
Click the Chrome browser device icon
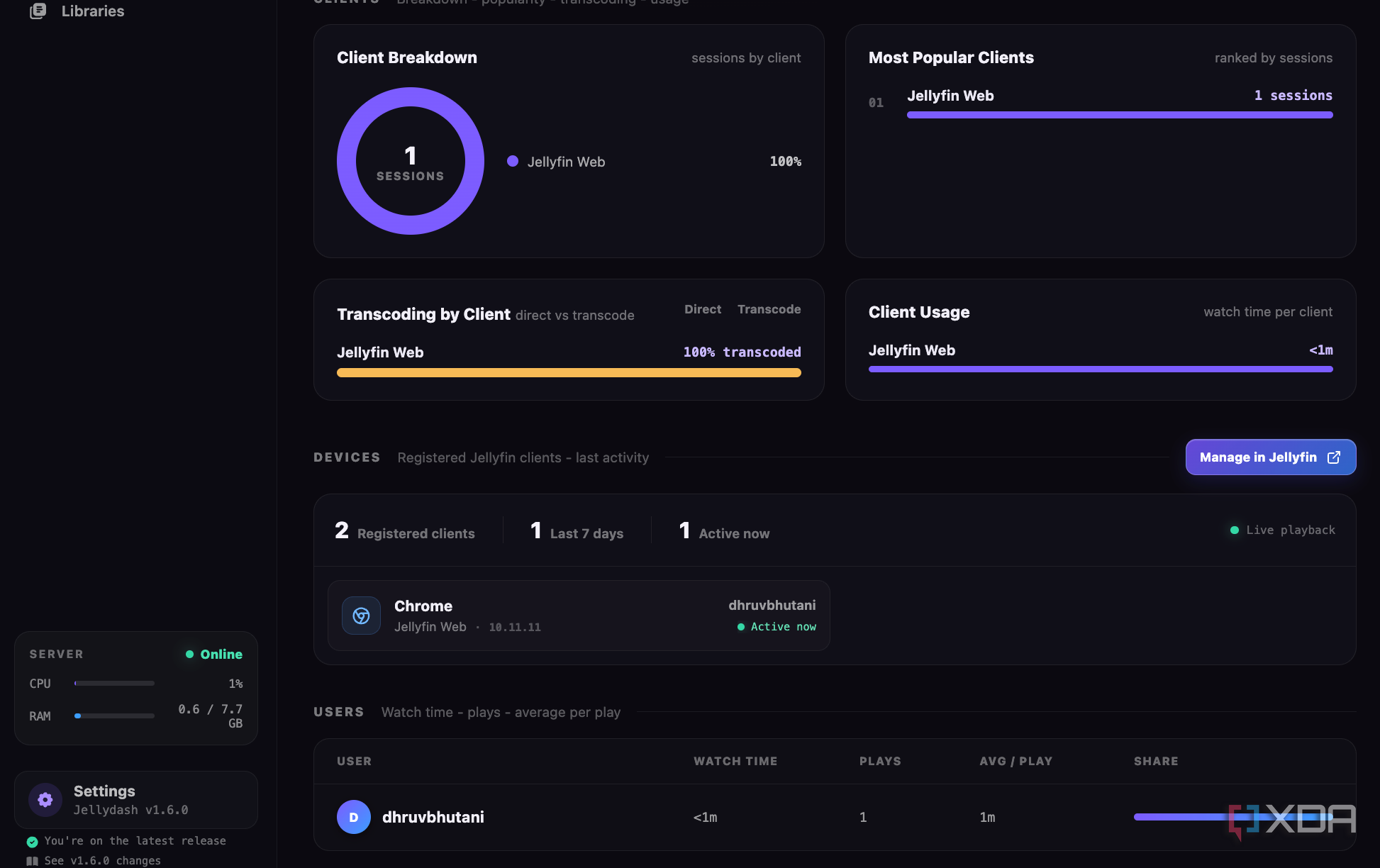click(x=362, y=616)
